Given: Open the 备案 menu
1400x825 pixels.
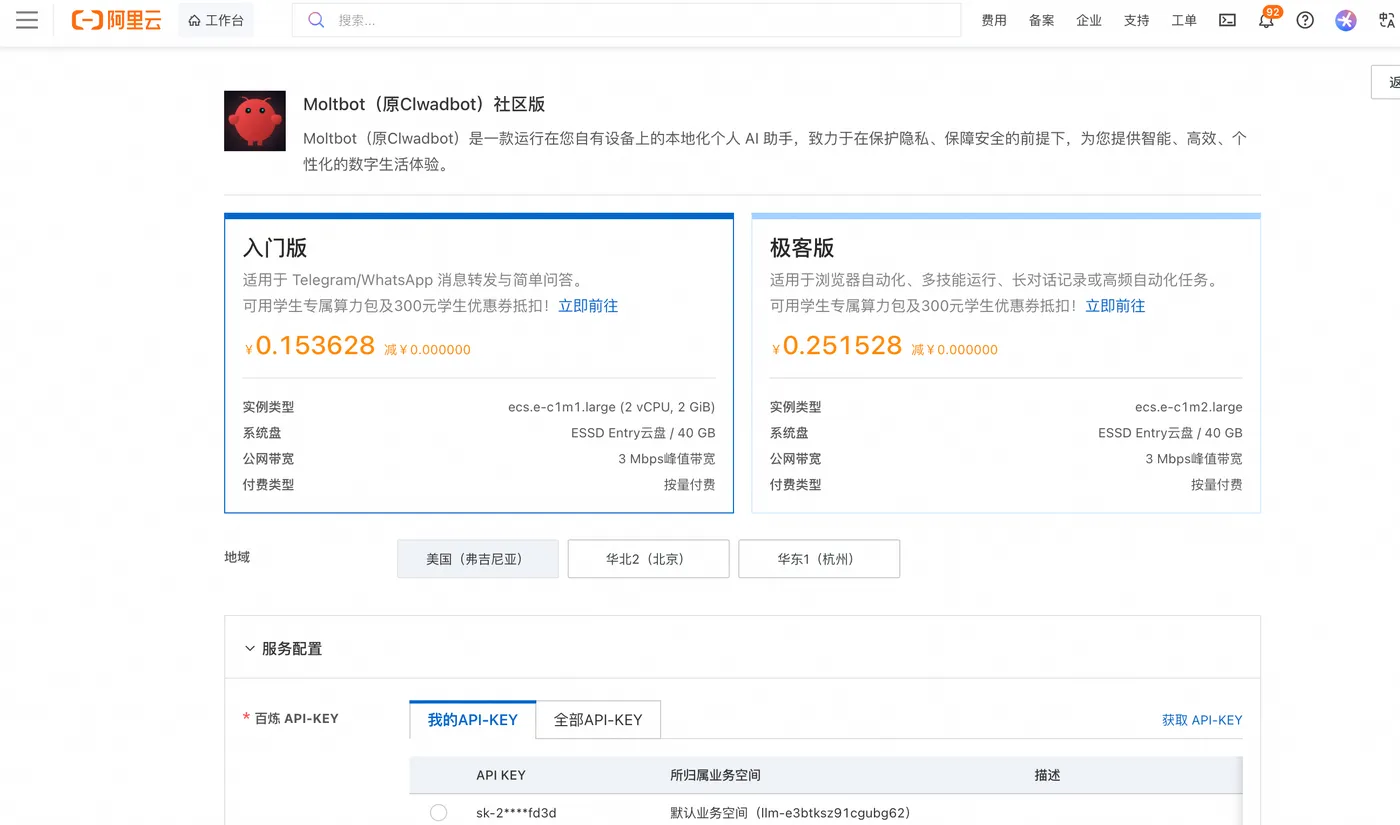Looking at the screenshot, I should point(1042,20).
